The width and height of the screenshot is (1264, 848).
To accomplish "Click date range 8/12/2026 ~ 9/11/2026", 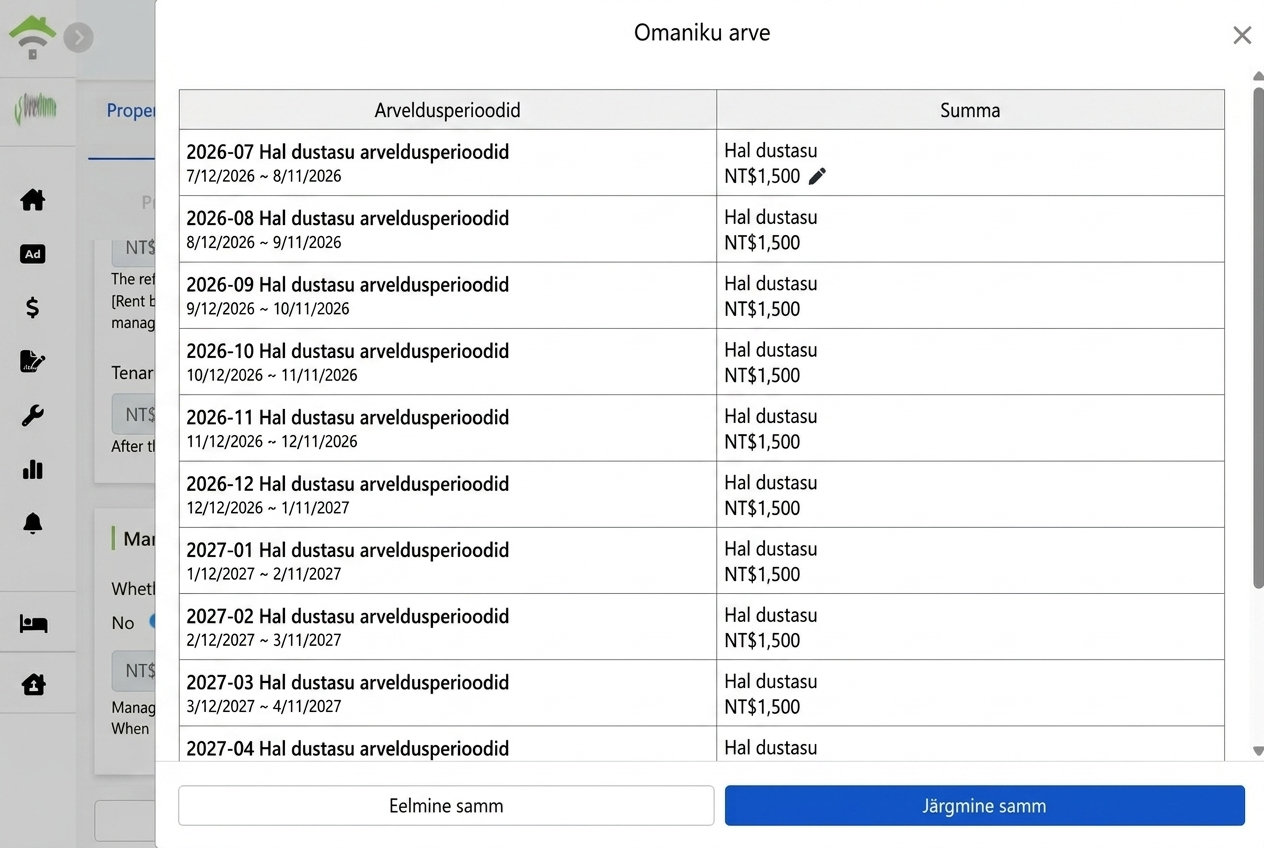I will (264, 242).
